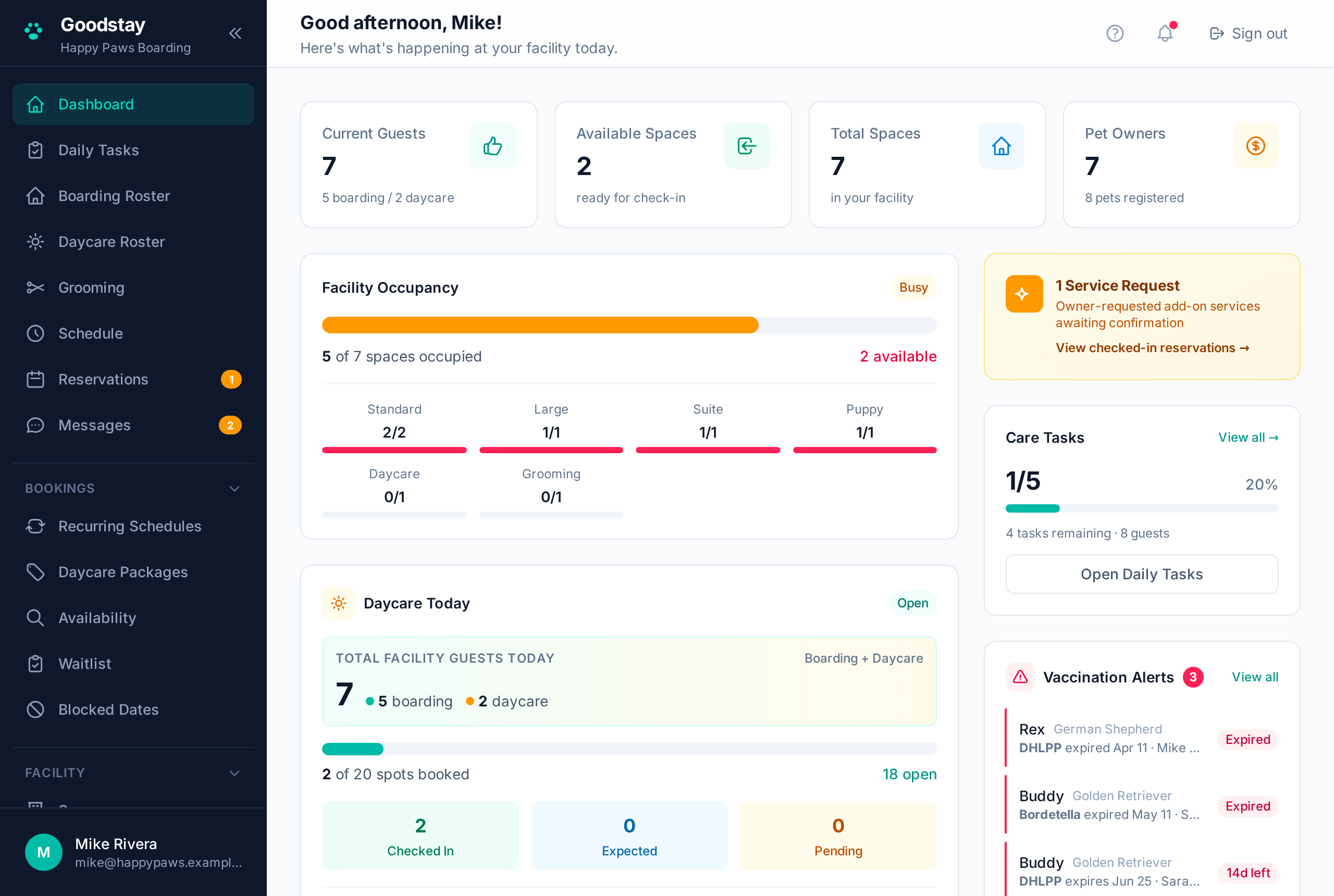The width and height of the screenshot is (1334, 896).
Task: Click Open Daily Tasks button
Action: pos(1142,574)
